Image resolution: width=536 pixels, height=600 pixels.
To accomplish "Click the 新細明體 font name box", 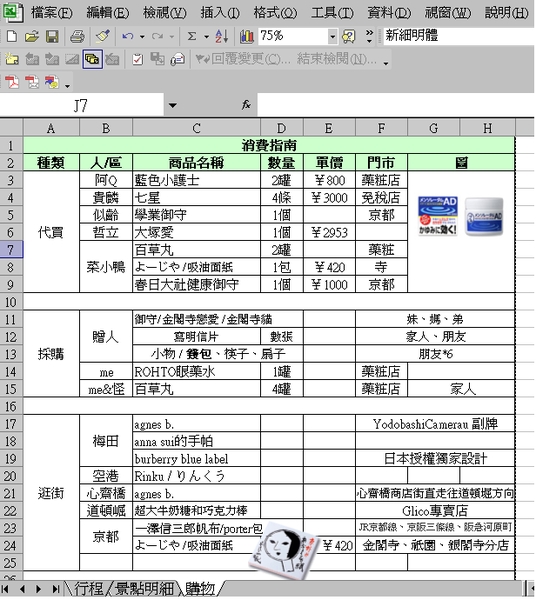I will tap(458, 36).
